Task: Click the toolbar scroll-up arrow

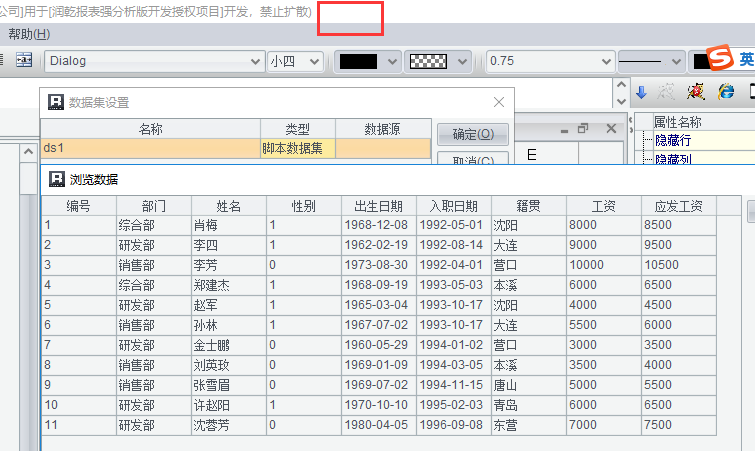Action: pyautogui.click(x=621, y=85)
